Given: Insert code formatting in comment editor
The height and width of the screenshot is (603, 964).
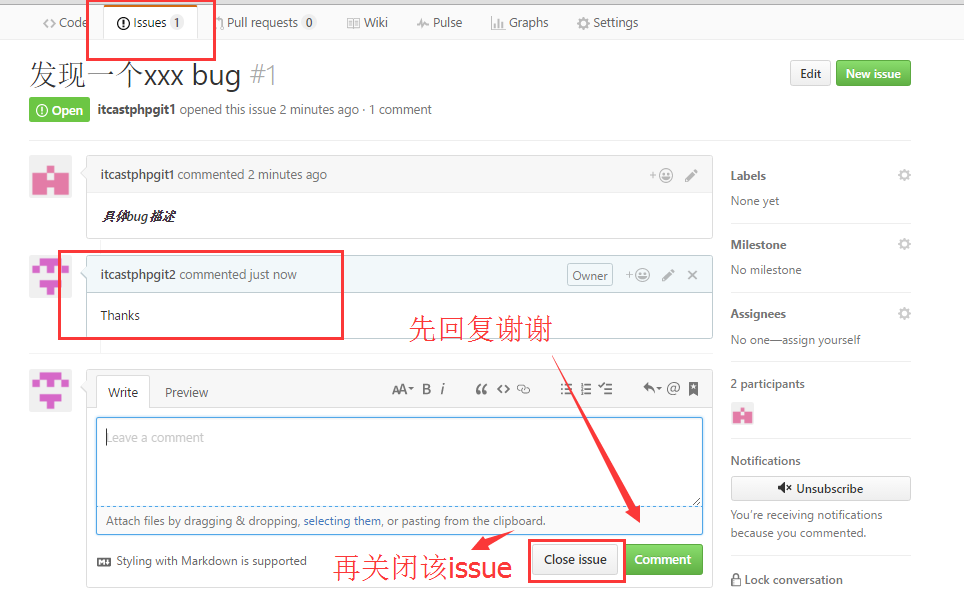Looking at the screenshot, I should point(504,389).
